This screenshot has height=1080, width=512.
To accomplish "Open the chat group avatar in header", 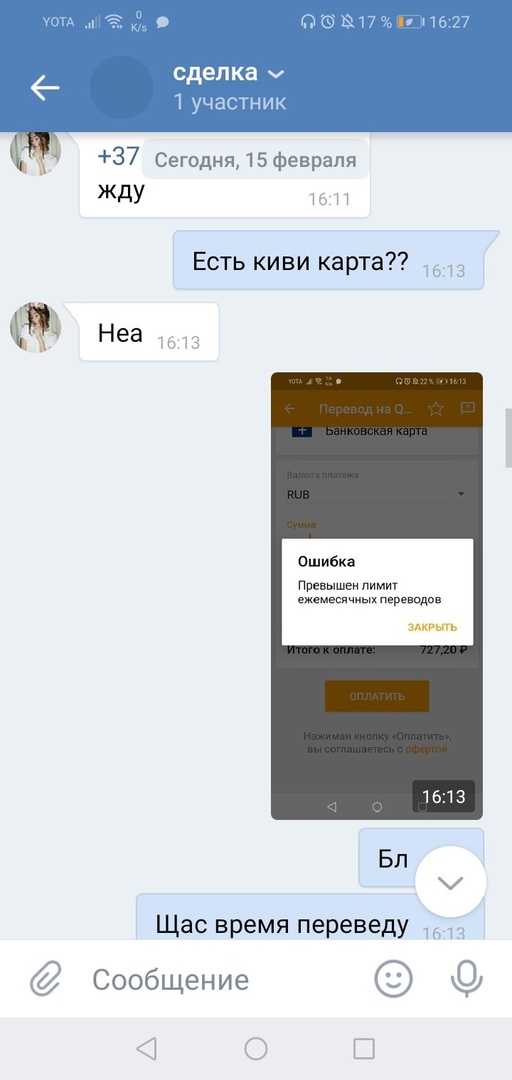I will [x=121, y=87].
